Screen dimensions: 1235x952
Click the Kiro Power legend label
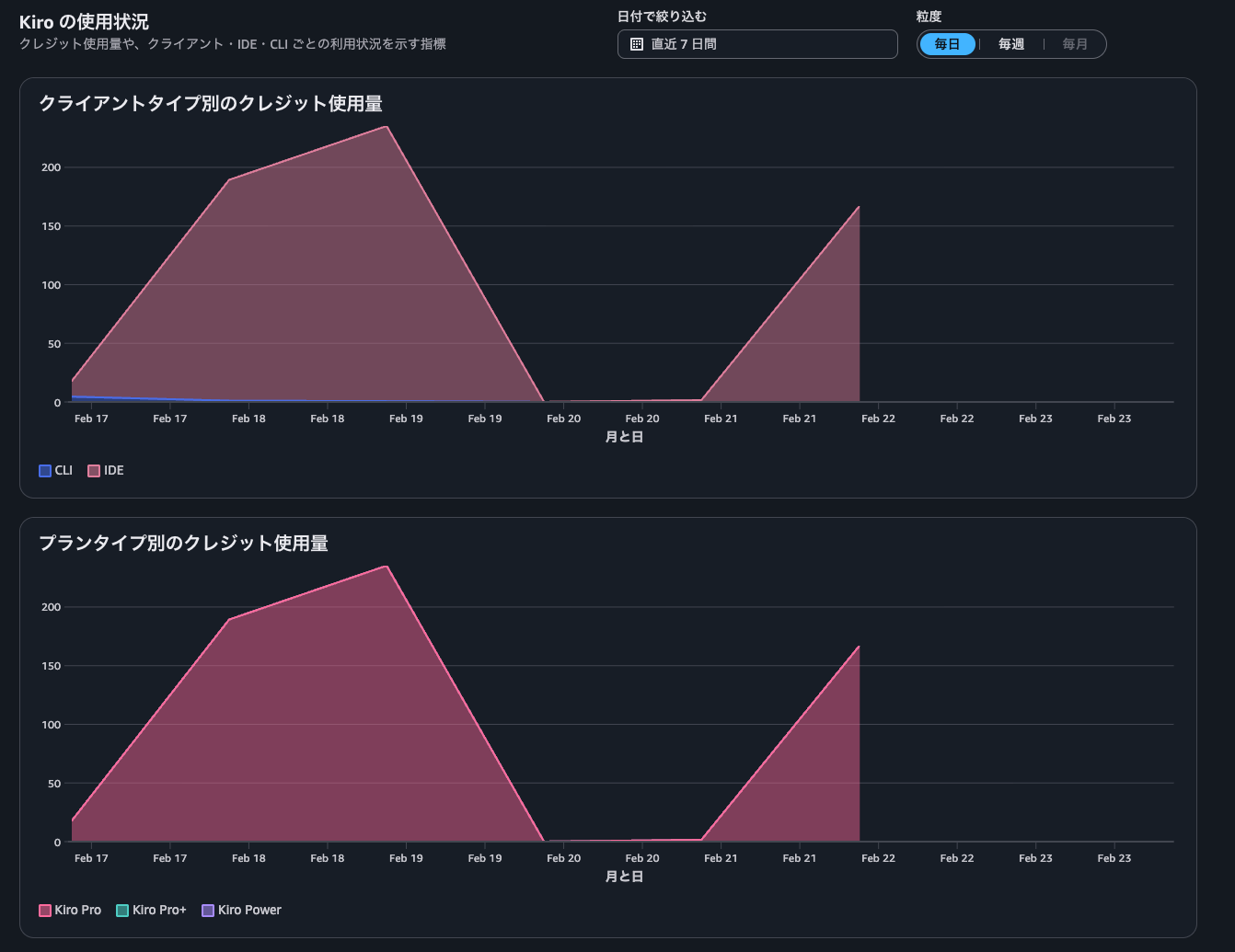pos(249,910)
